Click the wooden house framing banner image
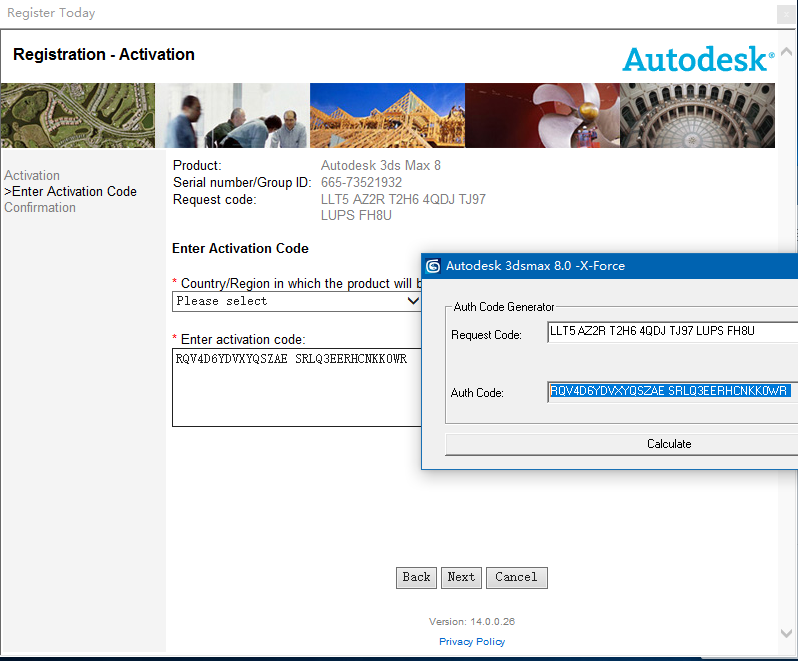This screenshot has width=798, height=661. (387, 115)
